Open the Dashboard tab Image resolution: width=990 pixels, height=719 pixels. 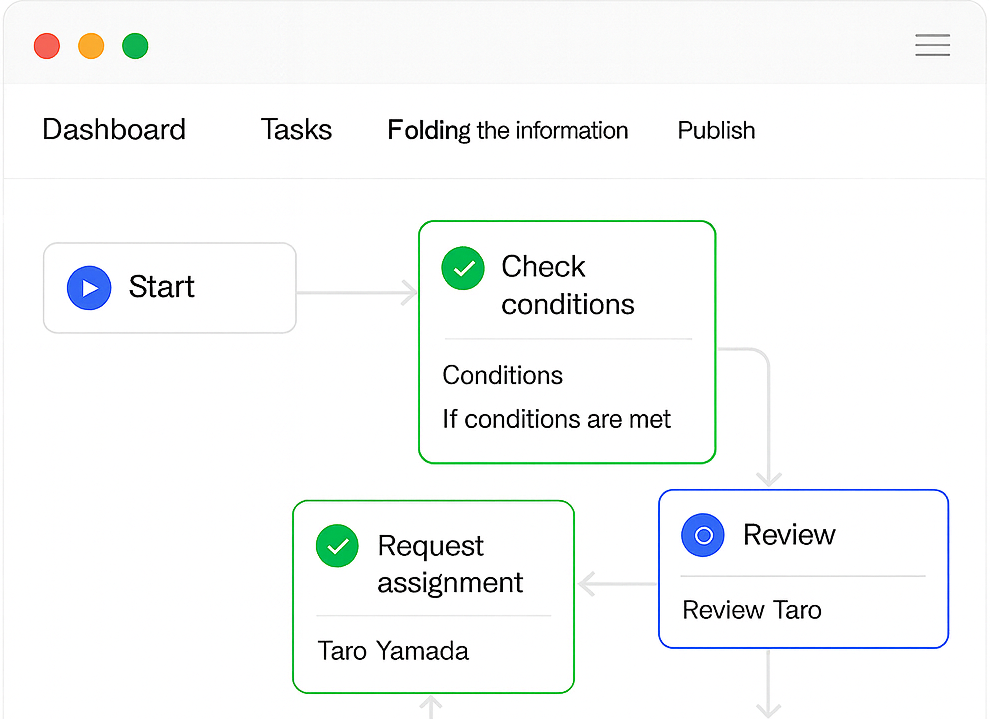coord(114,130)
